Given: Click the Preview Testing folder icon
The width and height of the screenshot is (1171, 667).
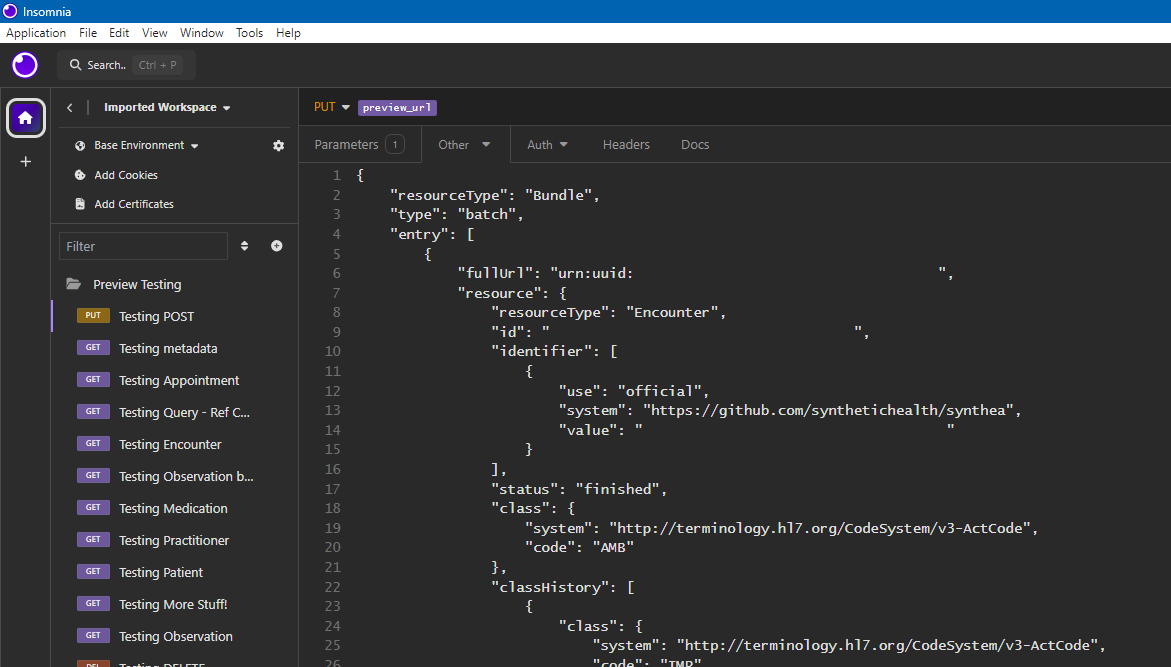Looking at the screenshot, I should click(x=73, y=284).
